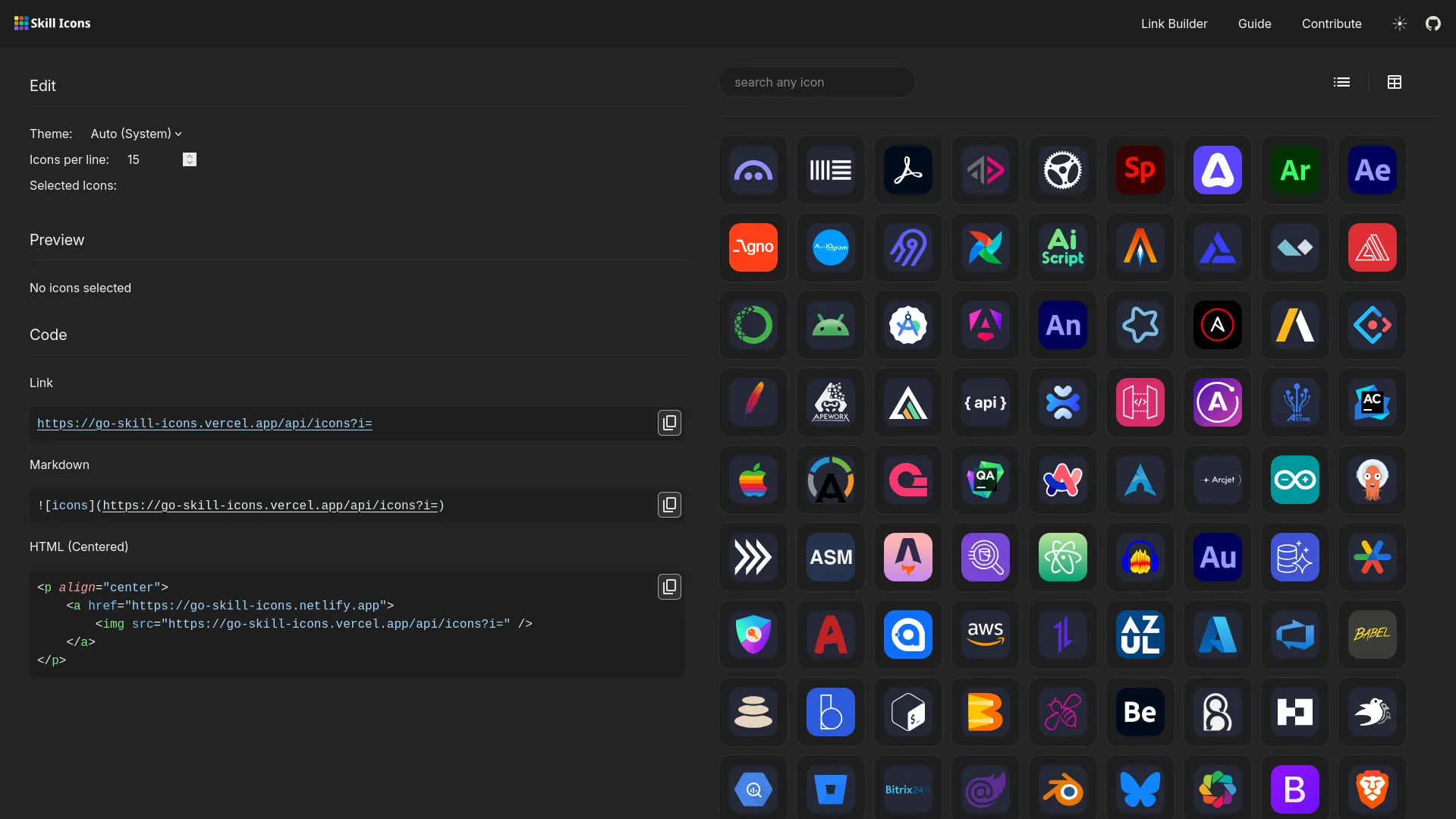Open the go-skill-icons API link URL
The width and height of the screenshot is (1456, 819).
204,424
